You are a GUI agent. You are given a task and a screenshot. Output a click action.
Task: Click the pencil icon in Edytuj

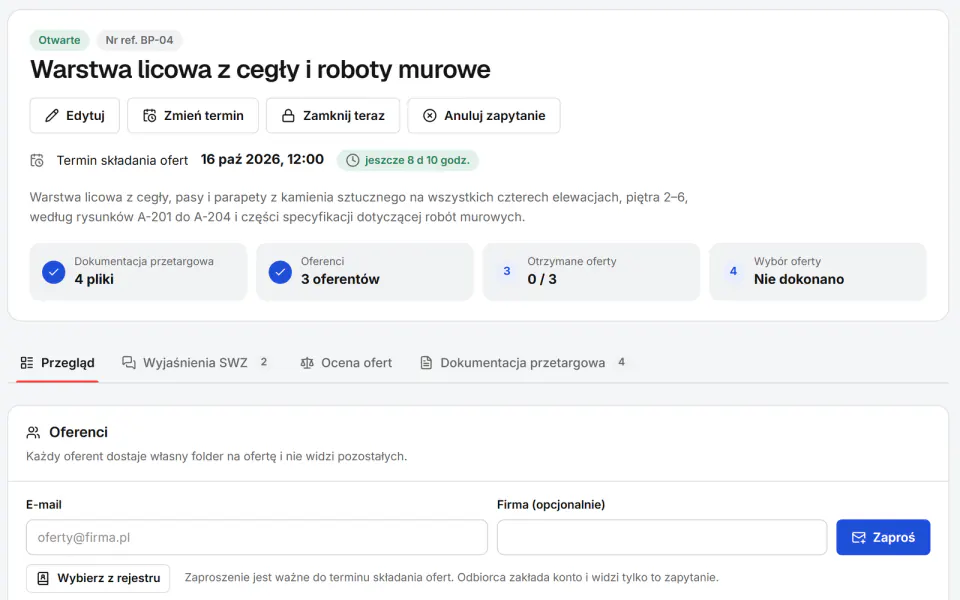click(52, 116)
